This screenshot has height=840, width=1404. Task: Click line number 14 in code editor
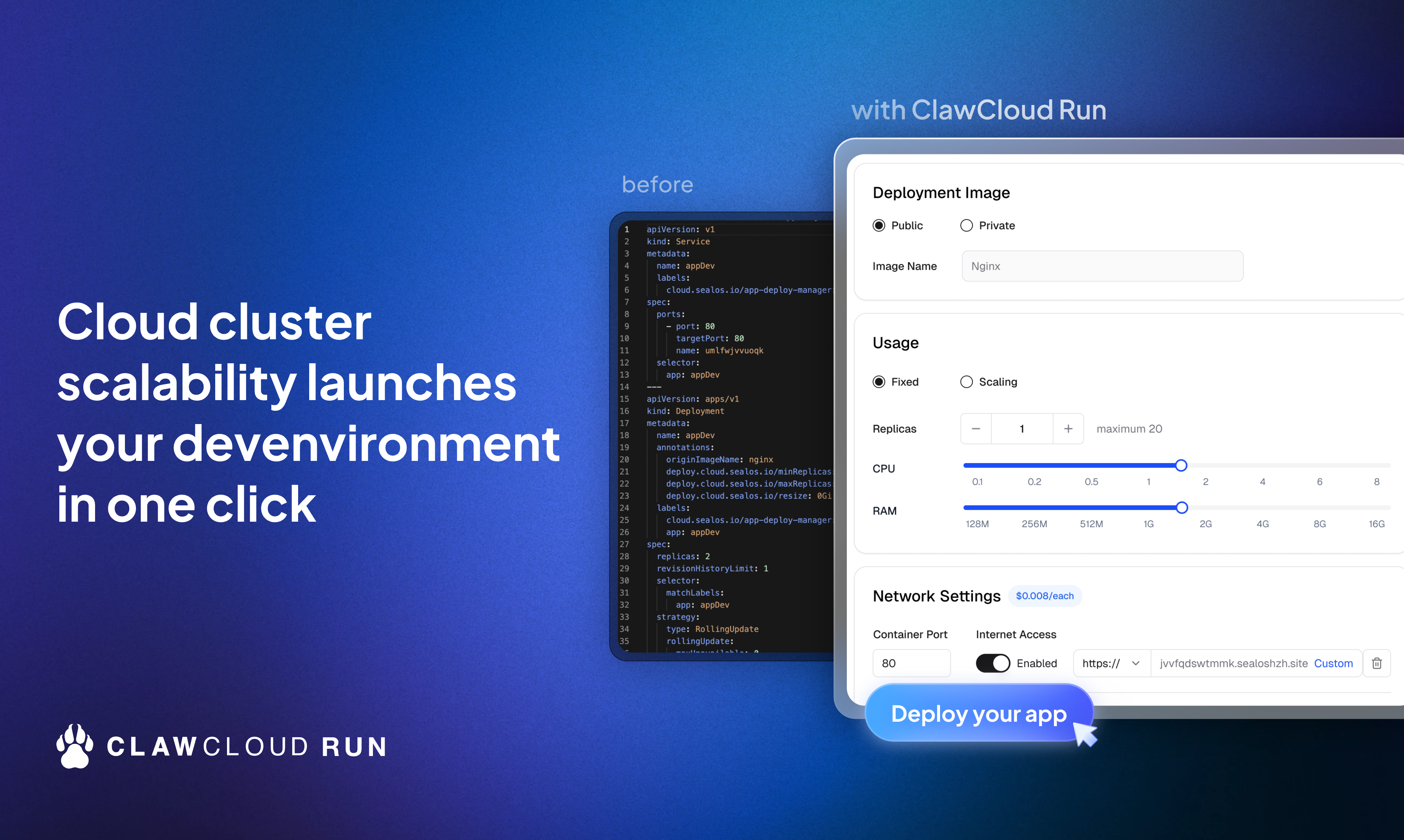[x=624, y=387]
